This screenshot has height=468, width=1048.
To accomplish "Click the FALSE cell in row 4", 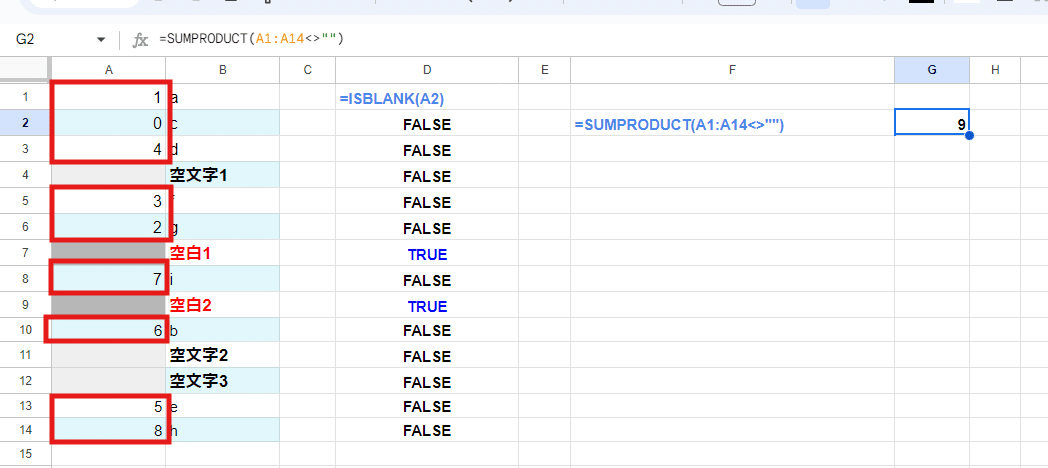I will coord(427,177).
